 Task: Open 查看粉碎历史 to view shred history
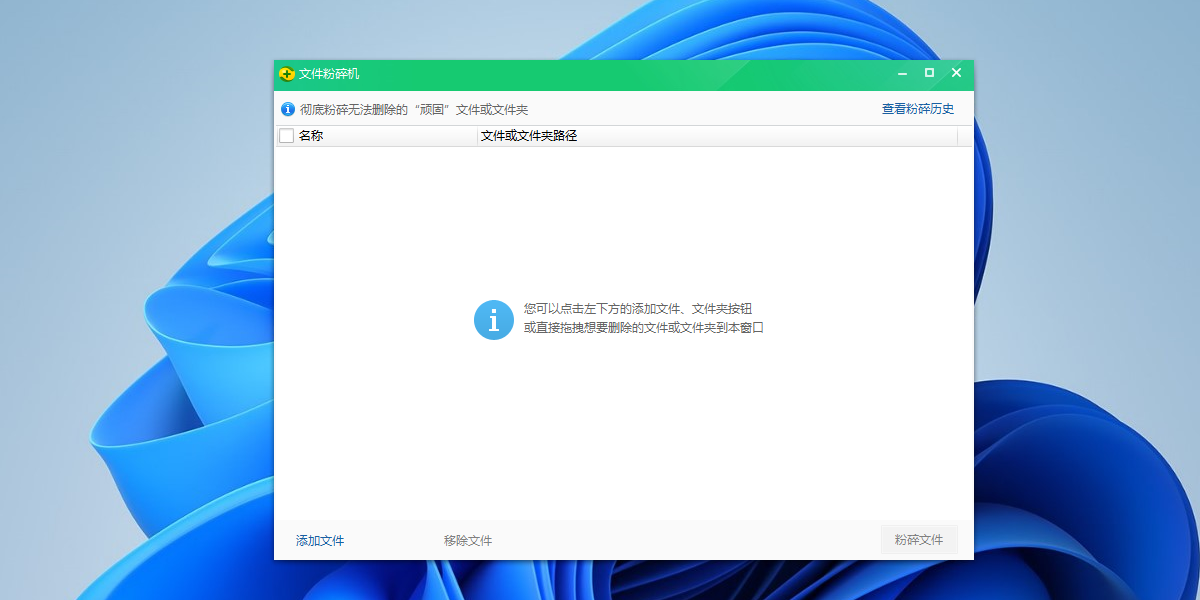(917, 107)
